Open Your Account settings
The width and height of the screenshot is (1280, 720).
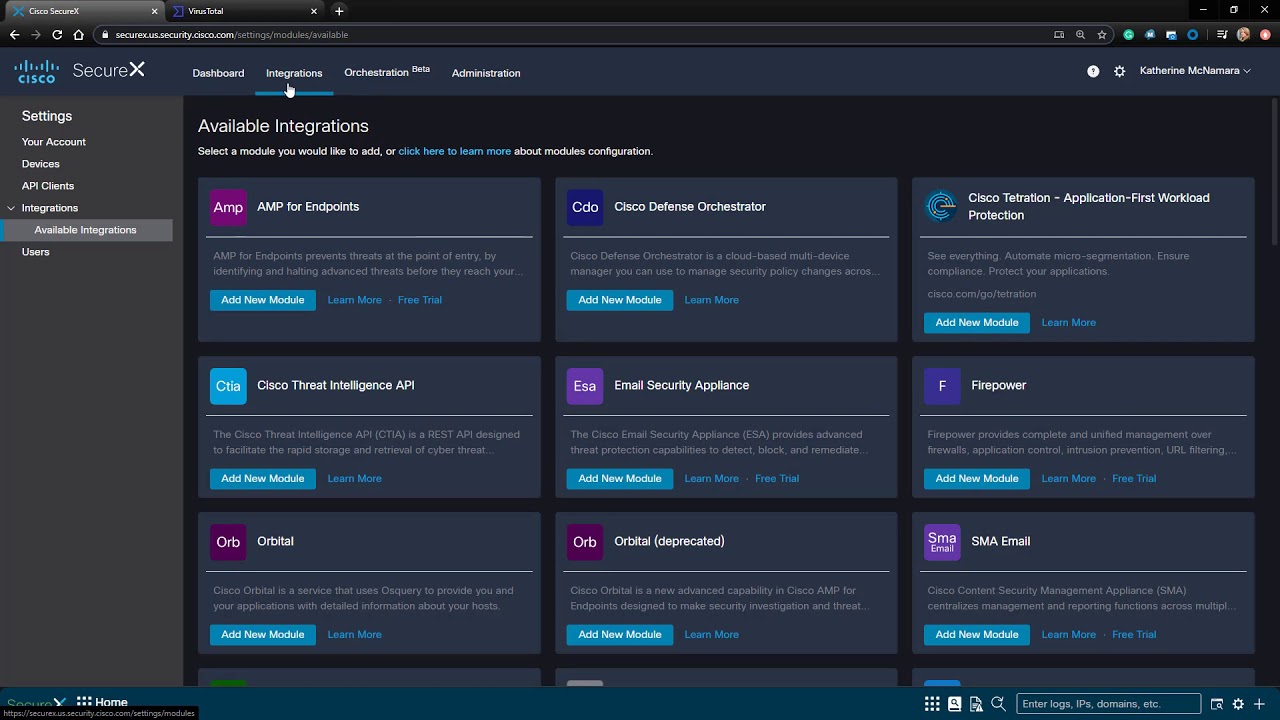(x=54, y=142)
